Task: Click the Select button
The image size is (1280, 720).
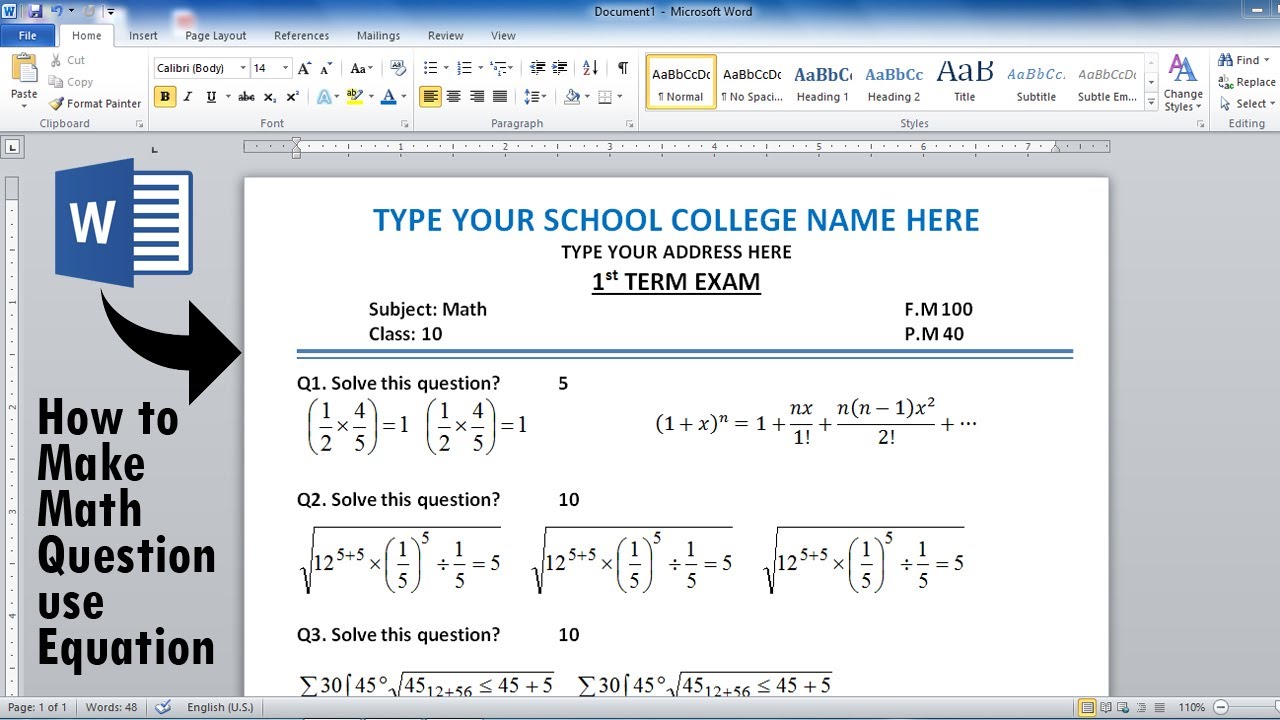Action: pyautogui.click(x=1245, y=104)
